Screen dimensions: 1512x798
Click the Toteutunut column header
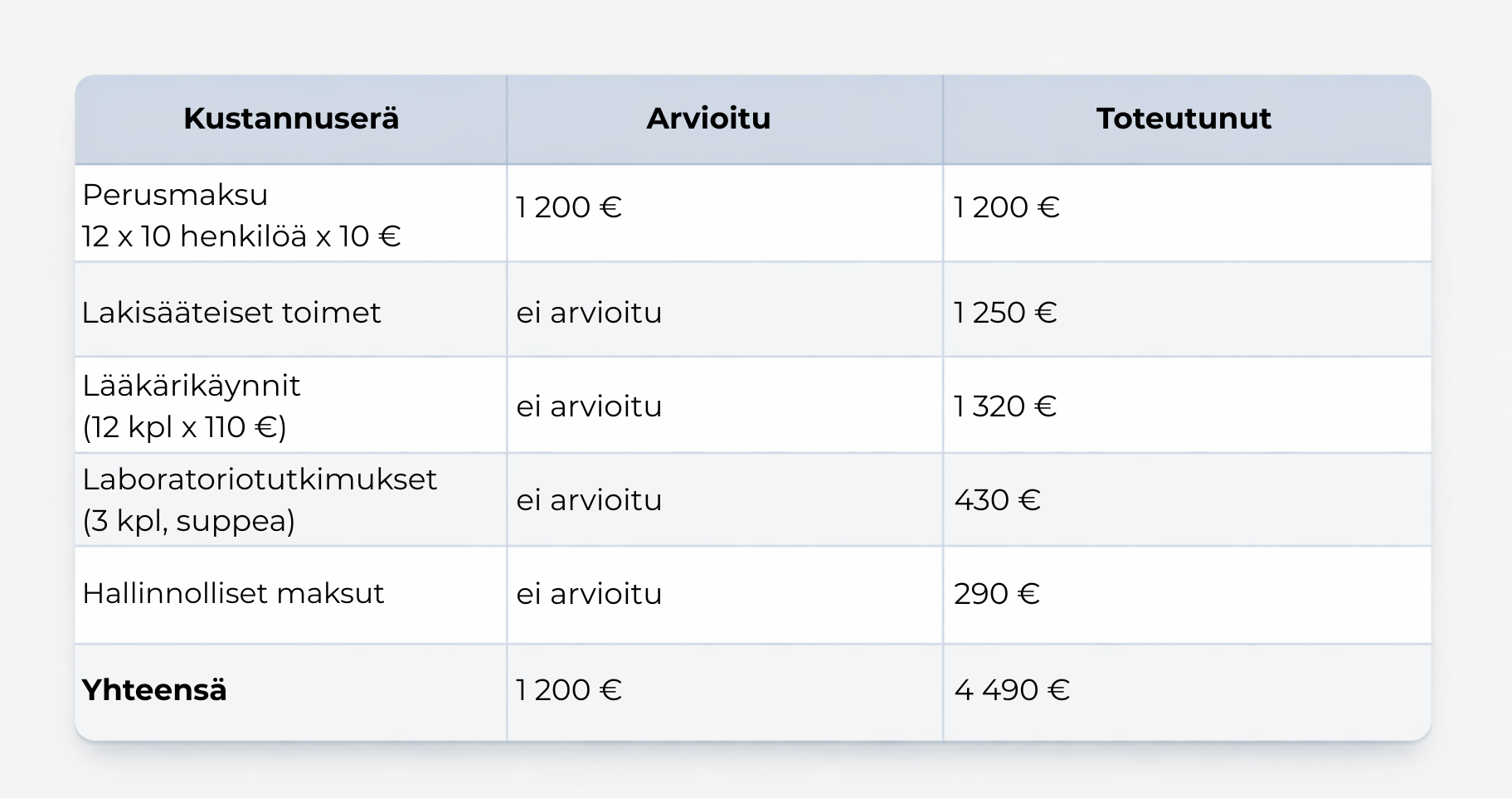click(x=1184, y=119)
